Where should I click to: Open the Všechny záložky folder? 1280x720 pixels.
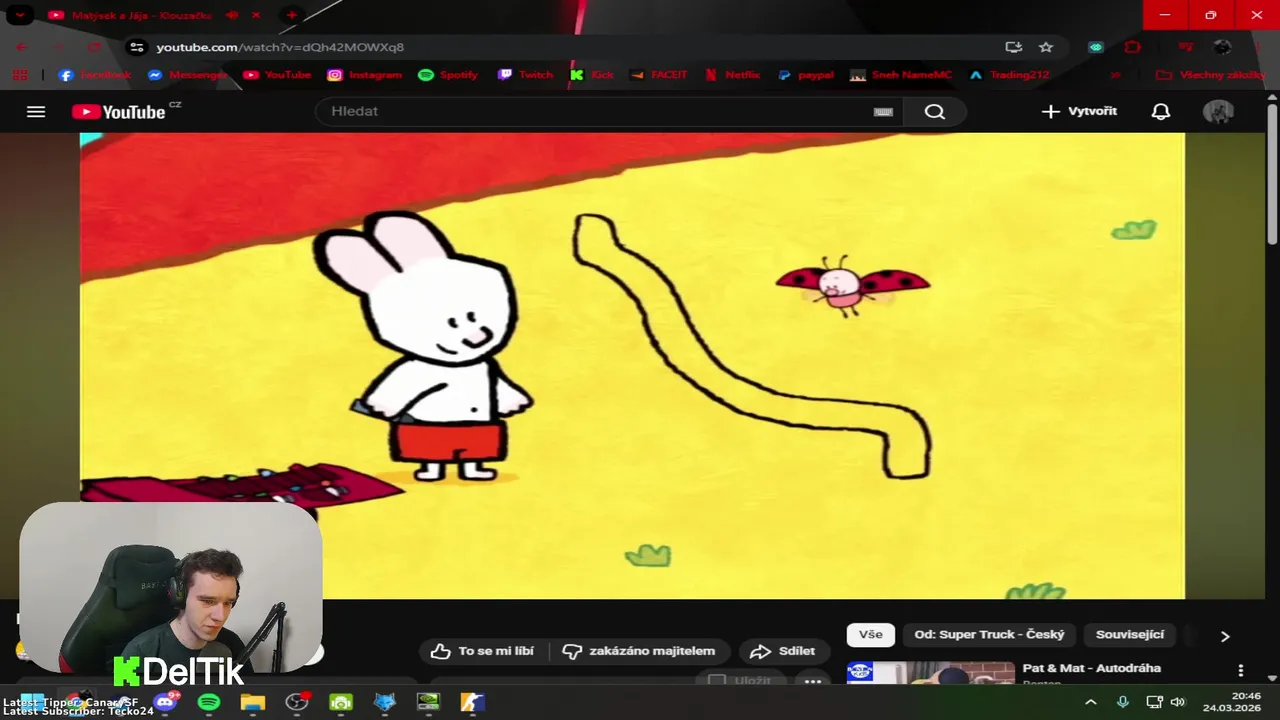tap(1210, 75)
